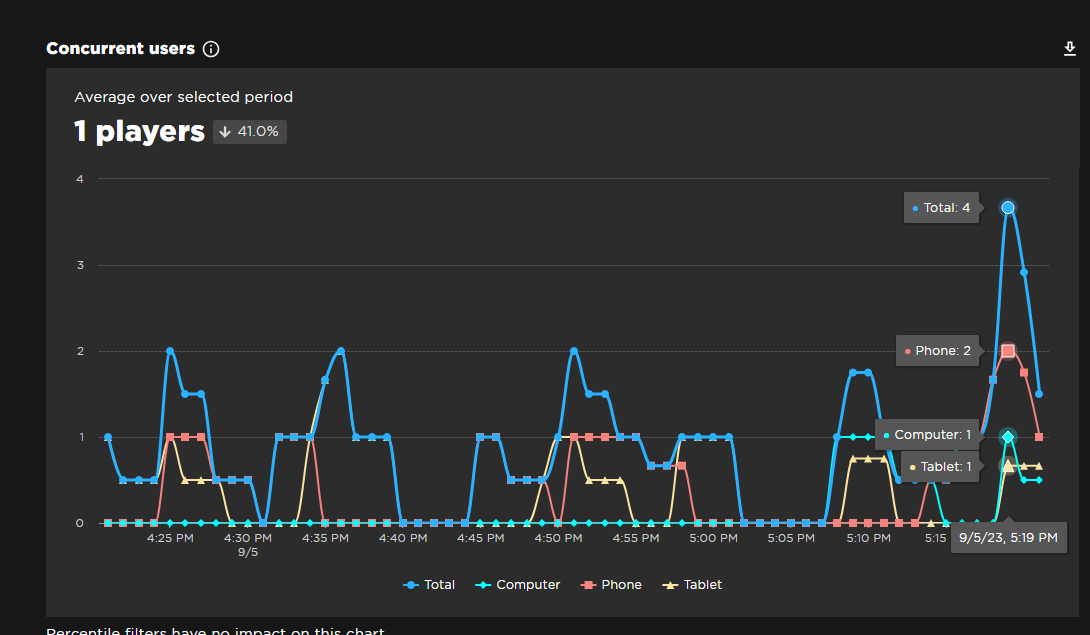1090x635 pixels.
Task: Click the 9/5 date label below the axis
Action: click(249, 550)
